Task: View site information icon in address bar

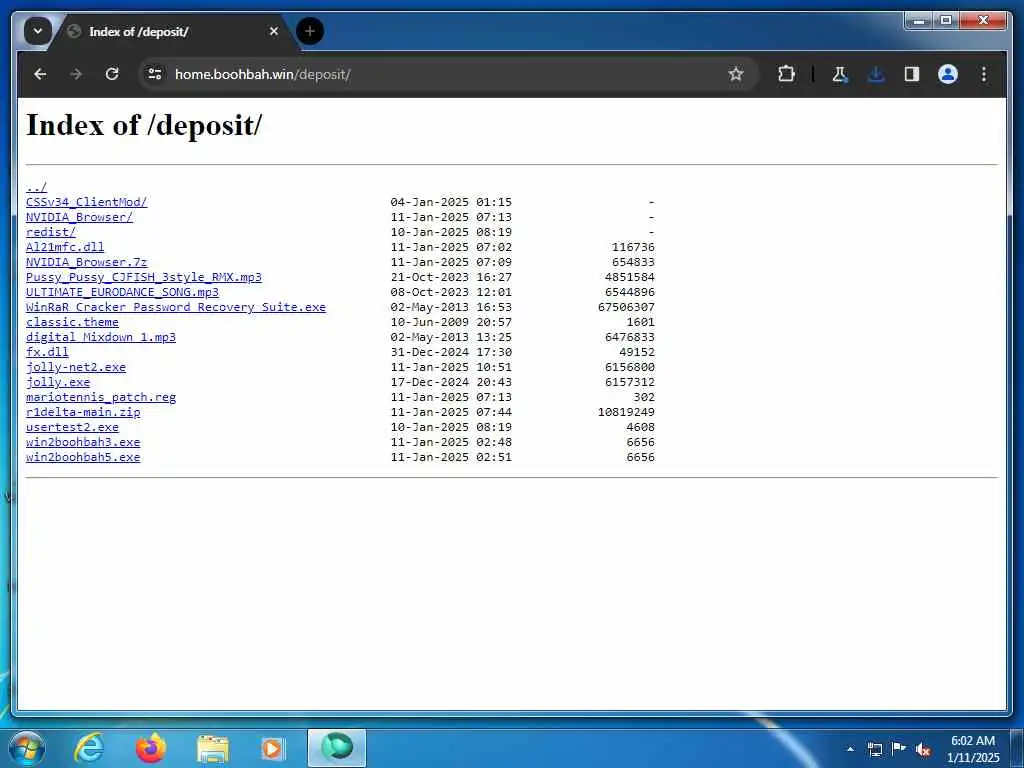Action: [155, 74]
